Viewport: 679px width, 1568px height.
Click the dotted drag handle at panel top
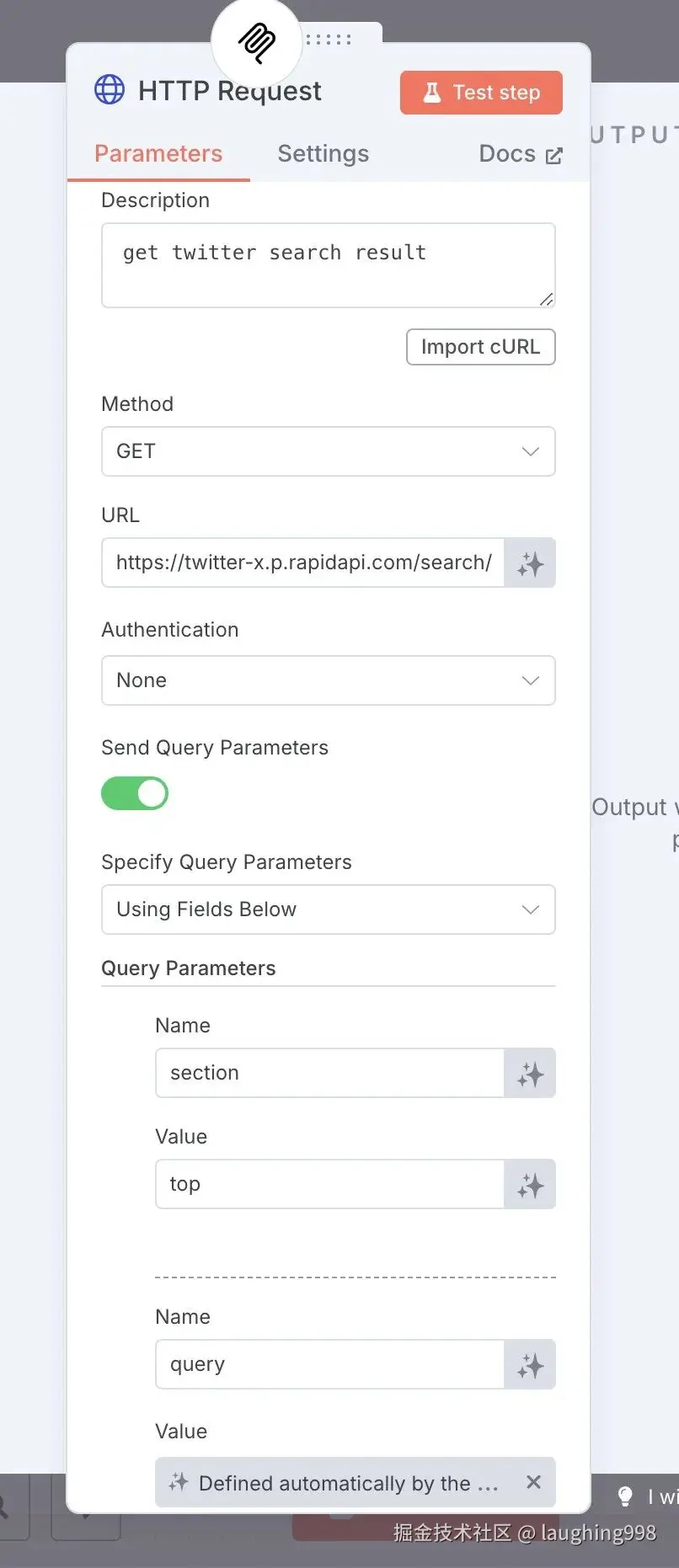click(329, 40)
